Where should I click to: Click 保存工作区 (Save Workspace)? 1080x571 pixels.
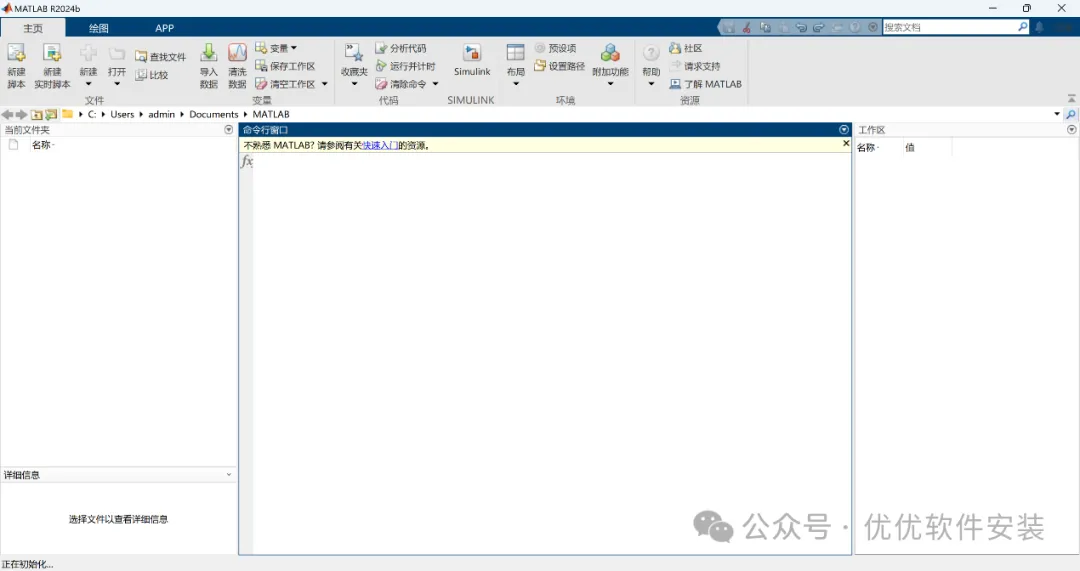pyautogui.click(x=285, y=66)
